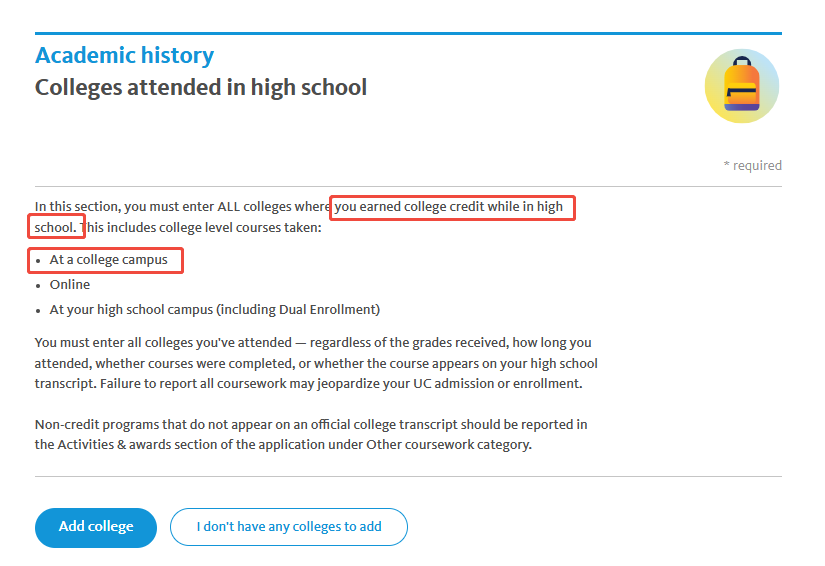Click the highlighted word "school."
This screenshot has width=825, height=566.
(x=55, y=228)
